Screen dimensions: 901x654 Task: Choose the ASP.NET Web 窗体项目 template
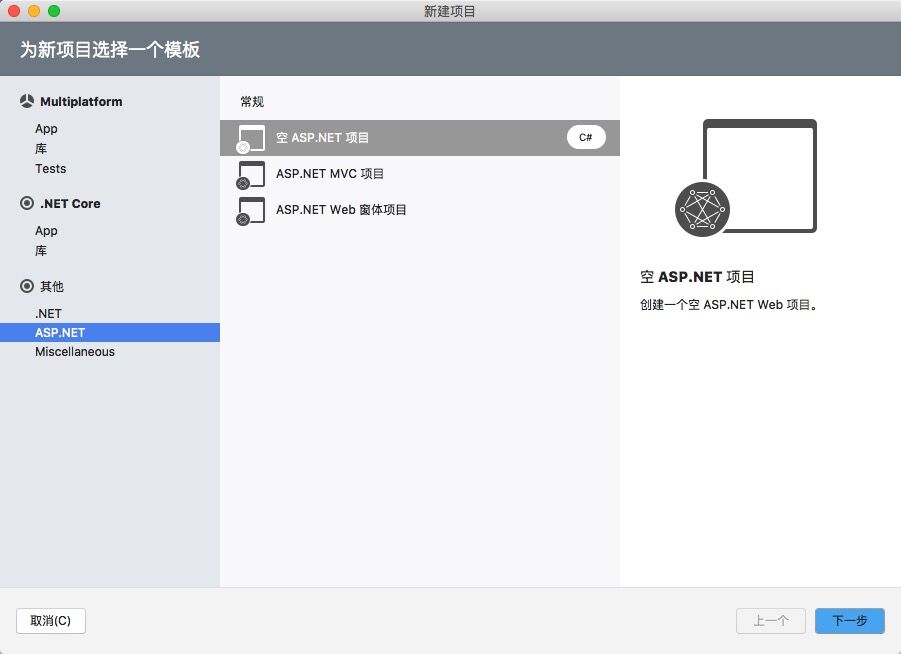pos(419,210)
